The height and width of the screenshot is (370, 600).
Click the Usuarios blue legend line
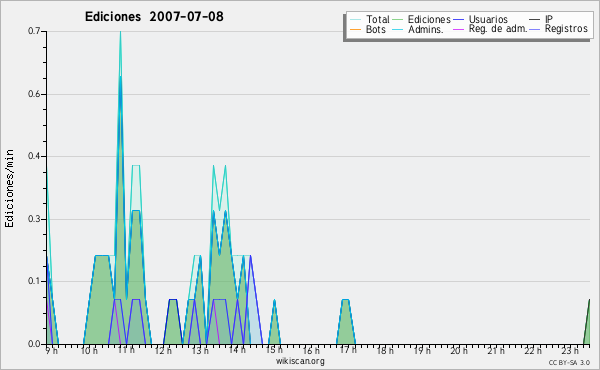(x=458, y=20)
